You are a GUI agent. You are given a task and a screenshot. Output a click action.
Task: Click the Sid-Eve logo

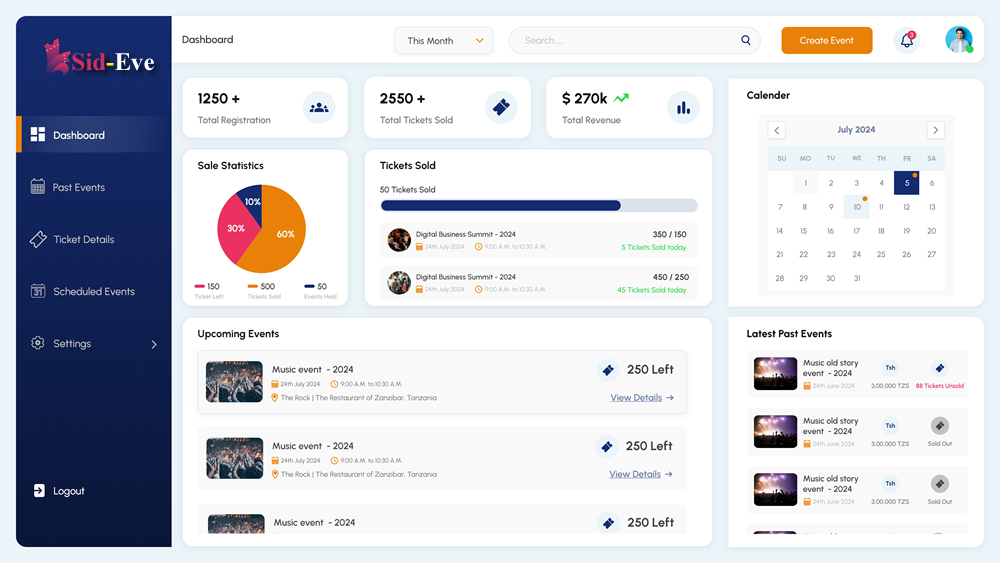[99, 60]
